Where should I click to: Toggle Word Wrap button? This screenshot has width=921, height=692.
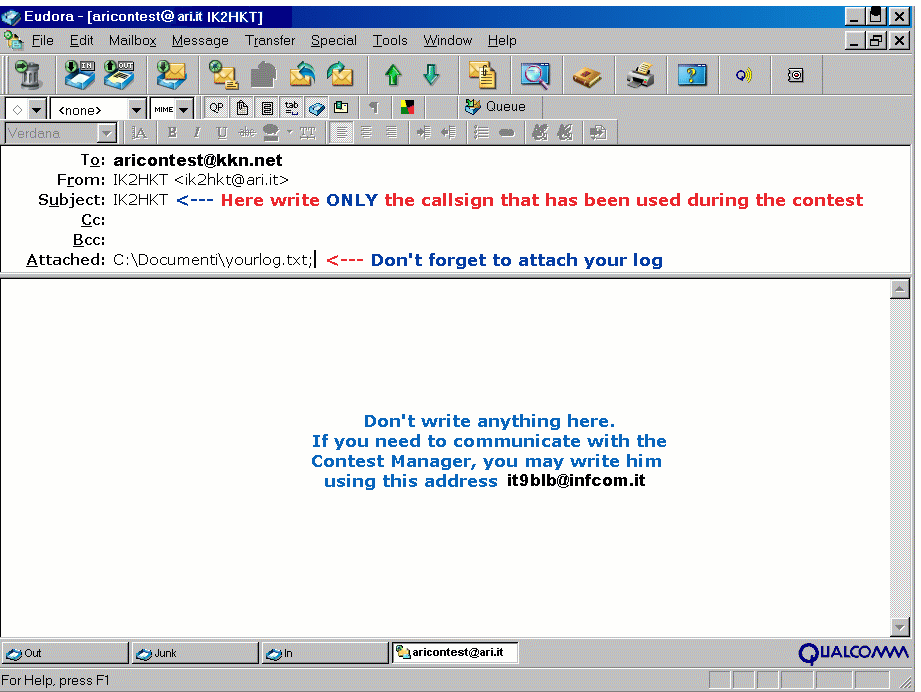point(267,108)
